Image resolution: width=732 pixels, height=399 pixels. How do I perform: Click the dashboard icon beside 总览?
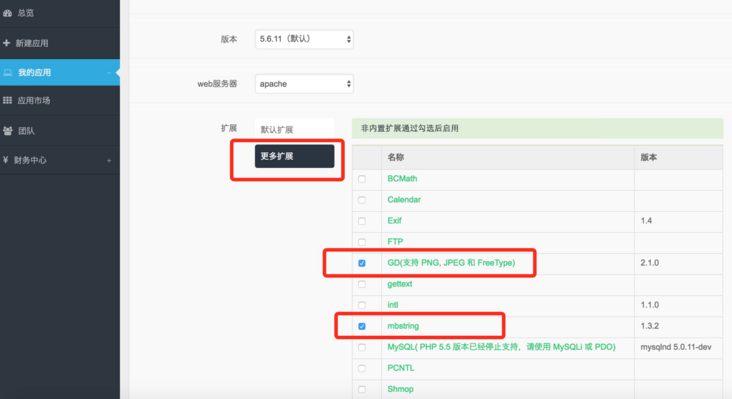(x=7, y=13)
